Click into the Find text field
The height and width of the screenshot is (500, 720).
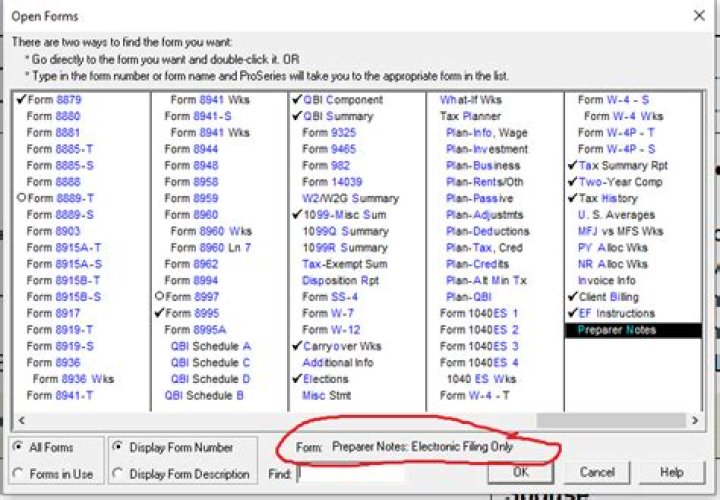coord(390,473)
